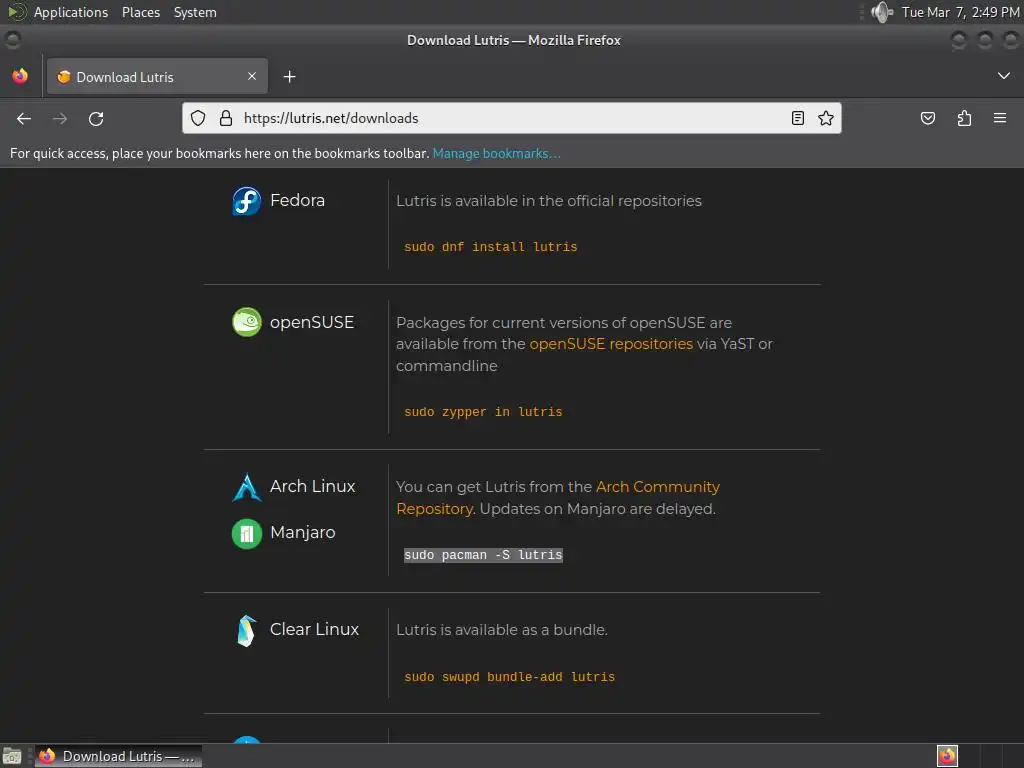The height and width of the screenshot is (768, 1024).
Task: Click the Fedora logo icon
Action: [247, 201]
